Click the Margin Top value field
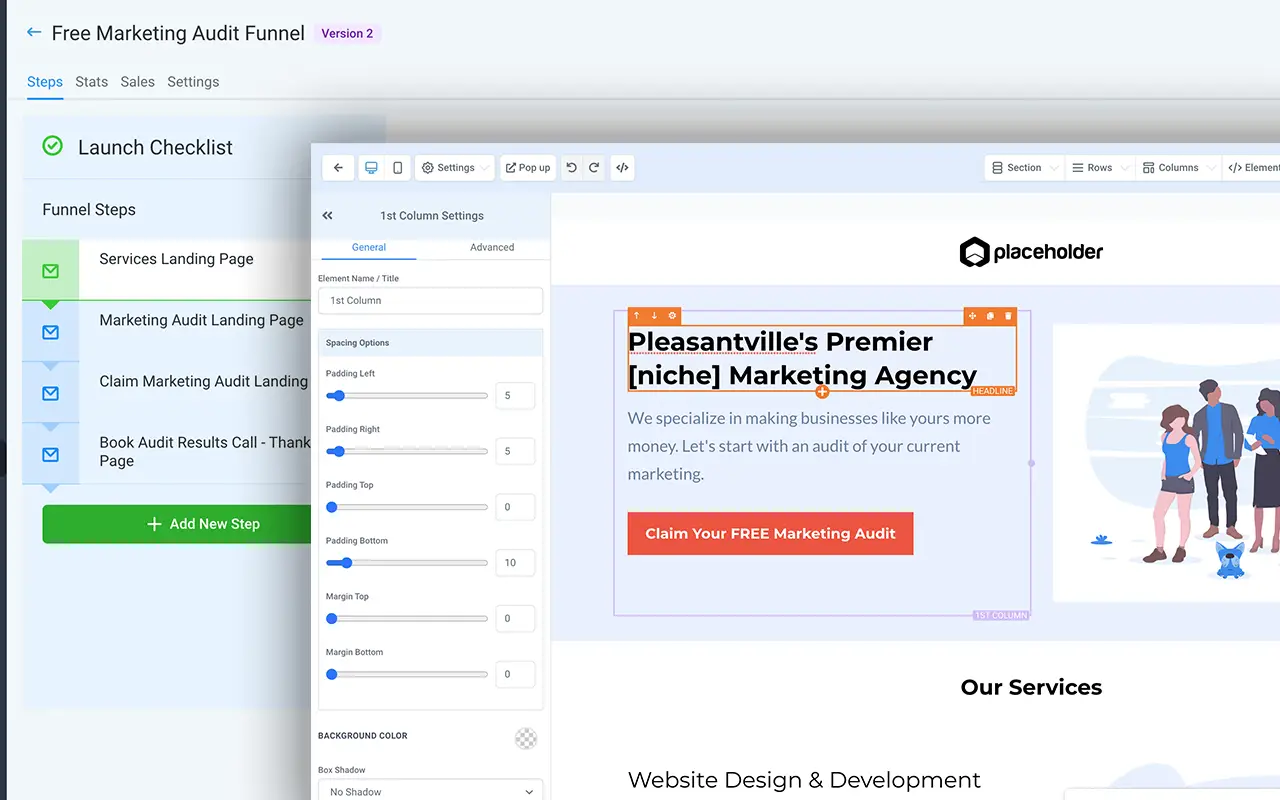 pyautogui.click(x=515, y=618)
